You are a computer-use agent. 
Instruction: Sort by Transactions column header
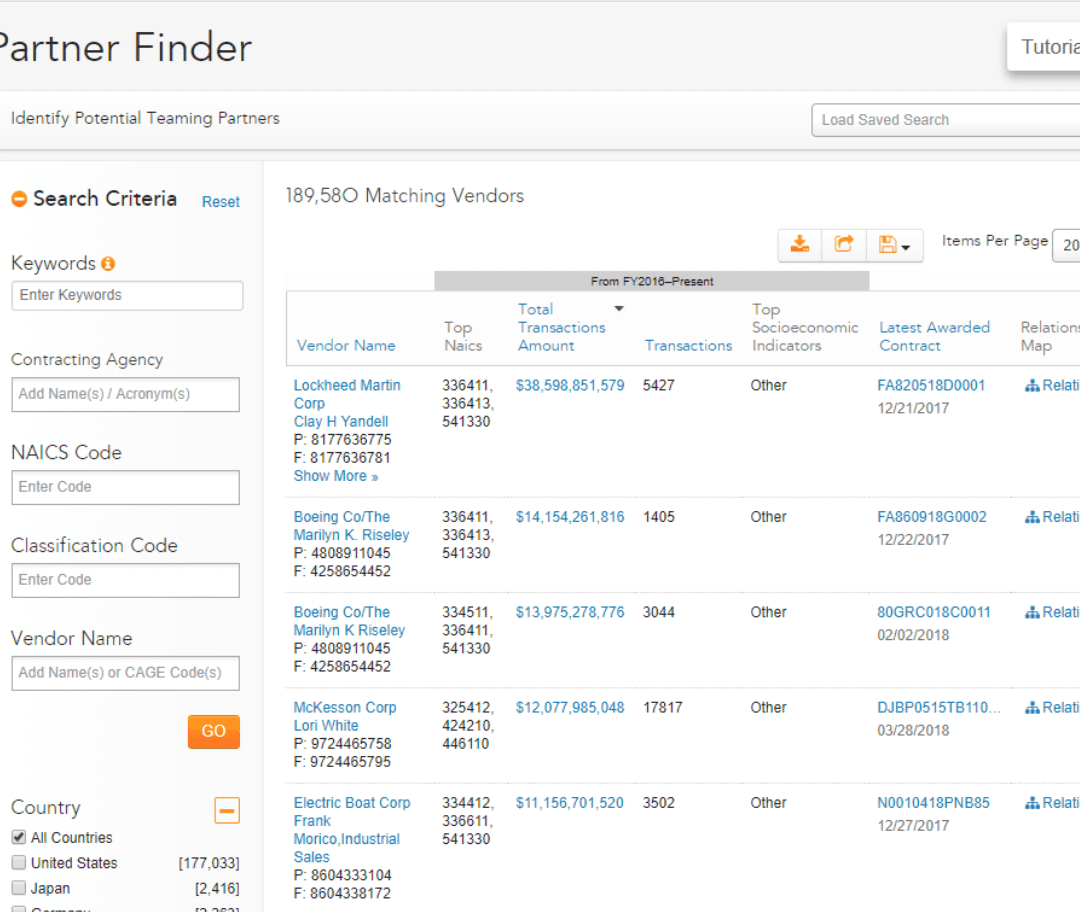click(688, 346)
